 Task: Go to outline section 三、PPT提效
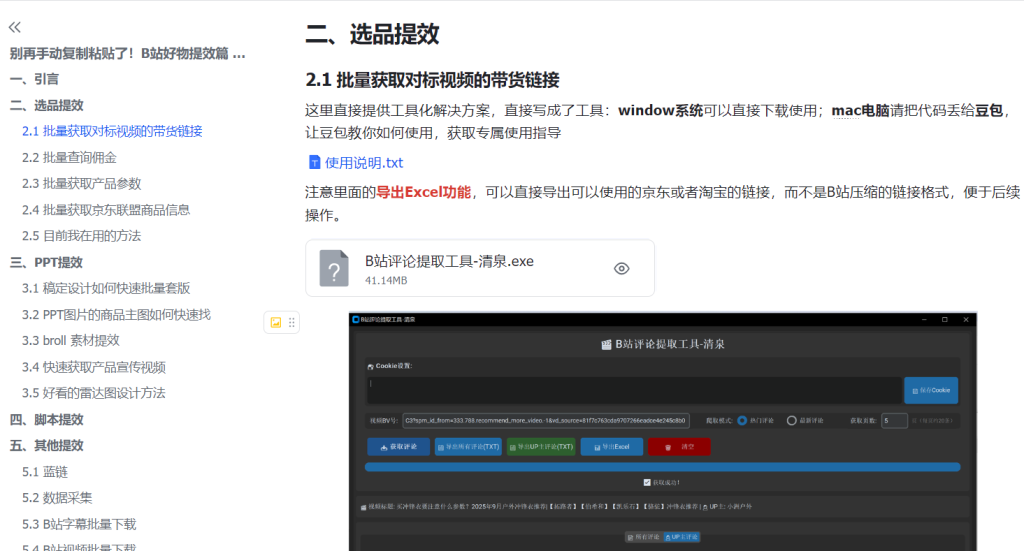(x=46, y=262)
